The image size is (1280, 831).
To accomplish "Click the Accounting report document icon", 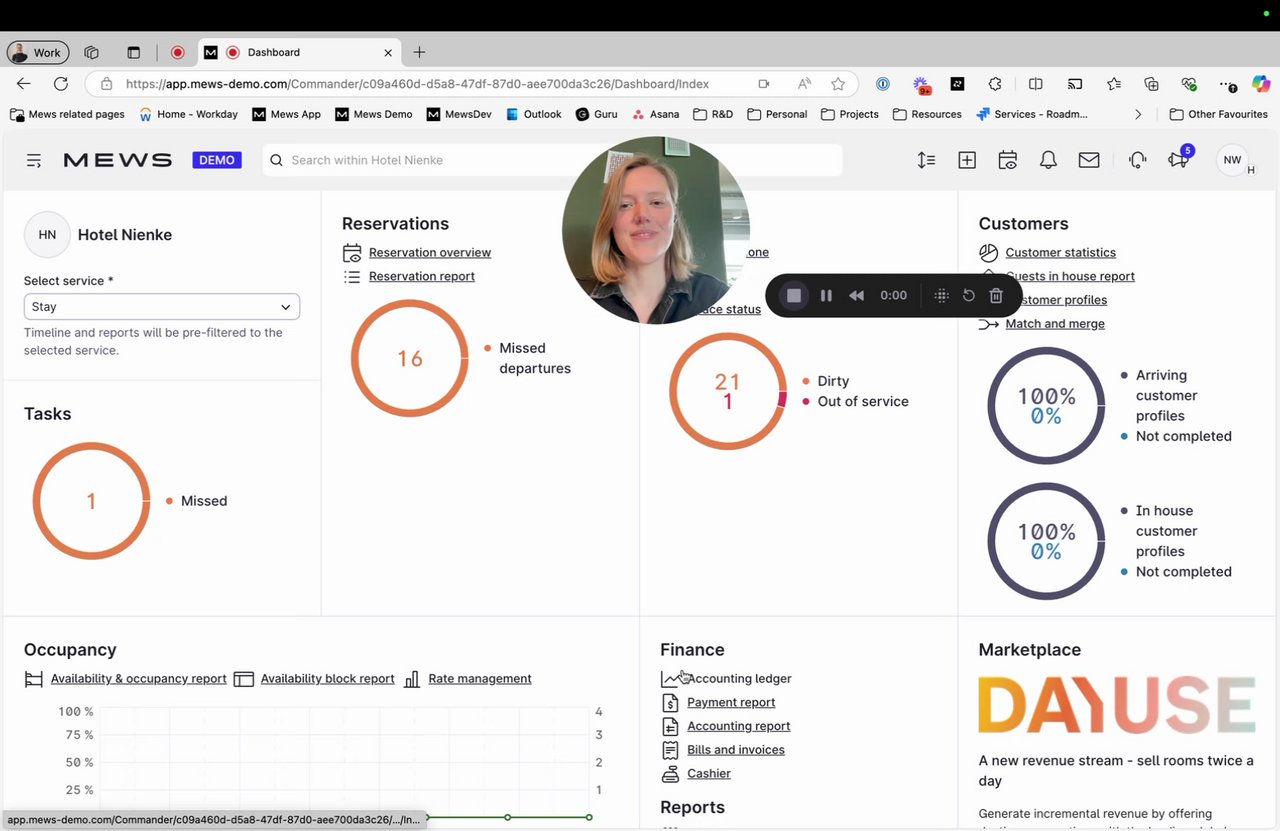I will (670, 726).
